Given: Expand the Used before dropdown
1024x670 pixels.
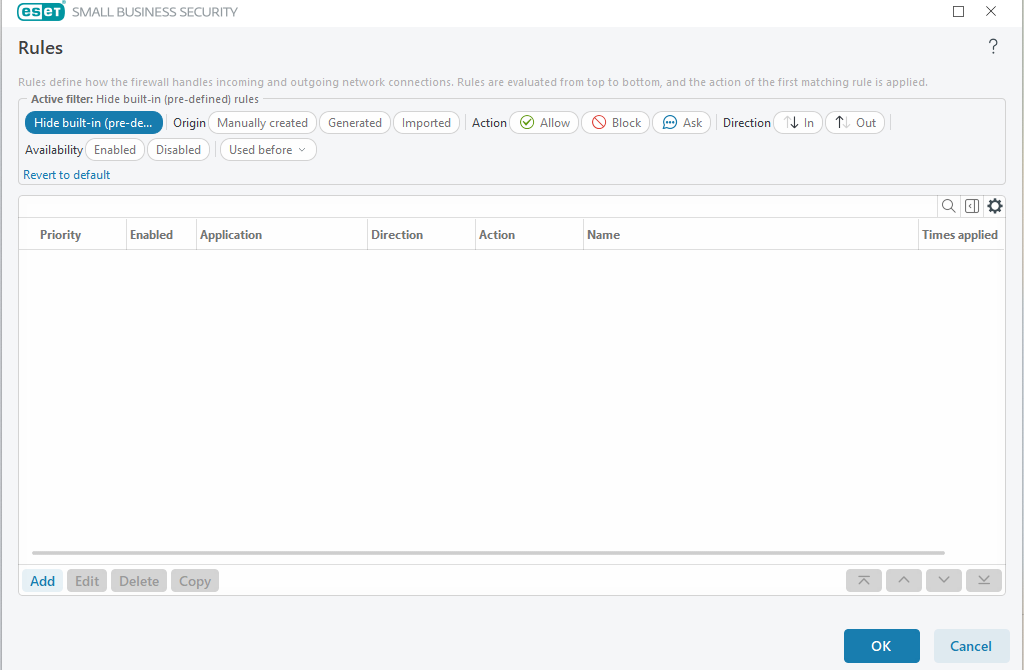Looking at the screenshot, I should tap(268, 150).
